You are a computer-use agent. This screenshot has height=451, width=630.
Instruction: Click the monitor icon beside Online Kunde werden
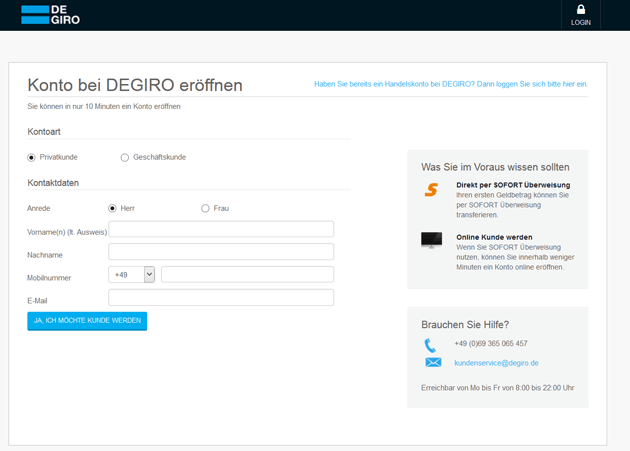coord(432,240)
